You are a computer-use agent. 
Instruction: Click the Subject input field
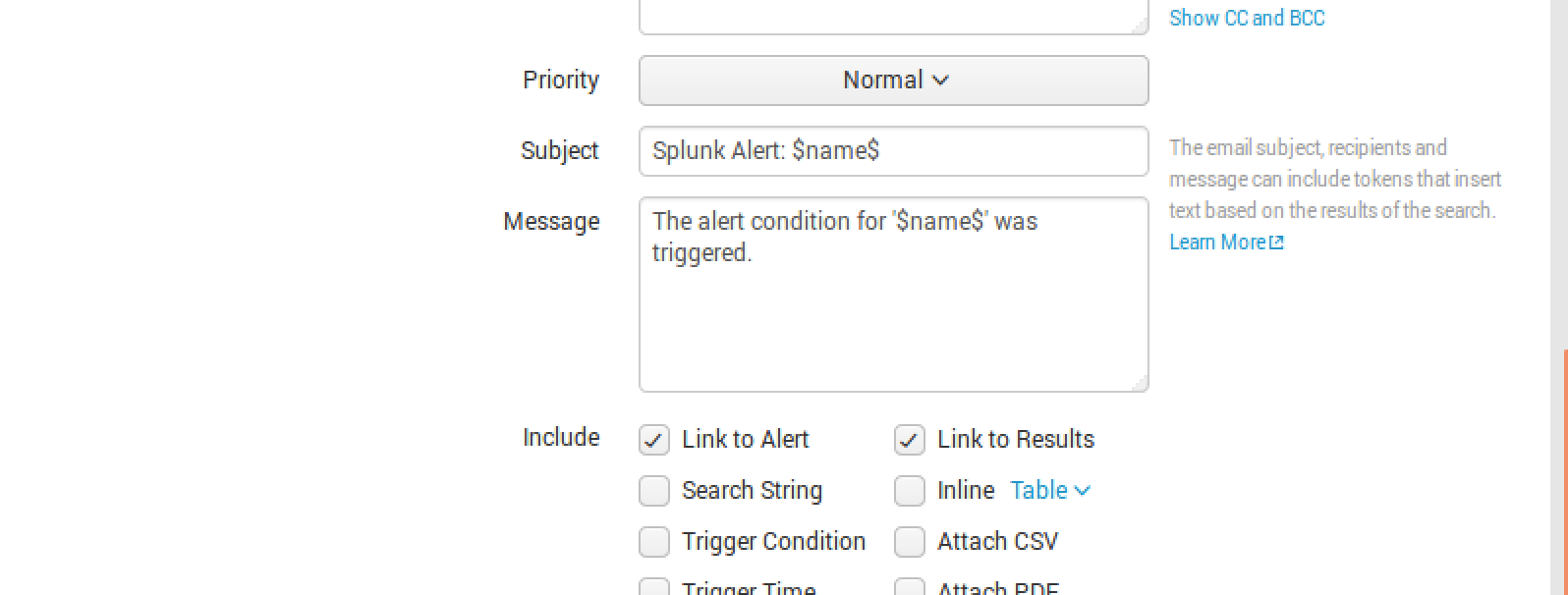(893, 151)
